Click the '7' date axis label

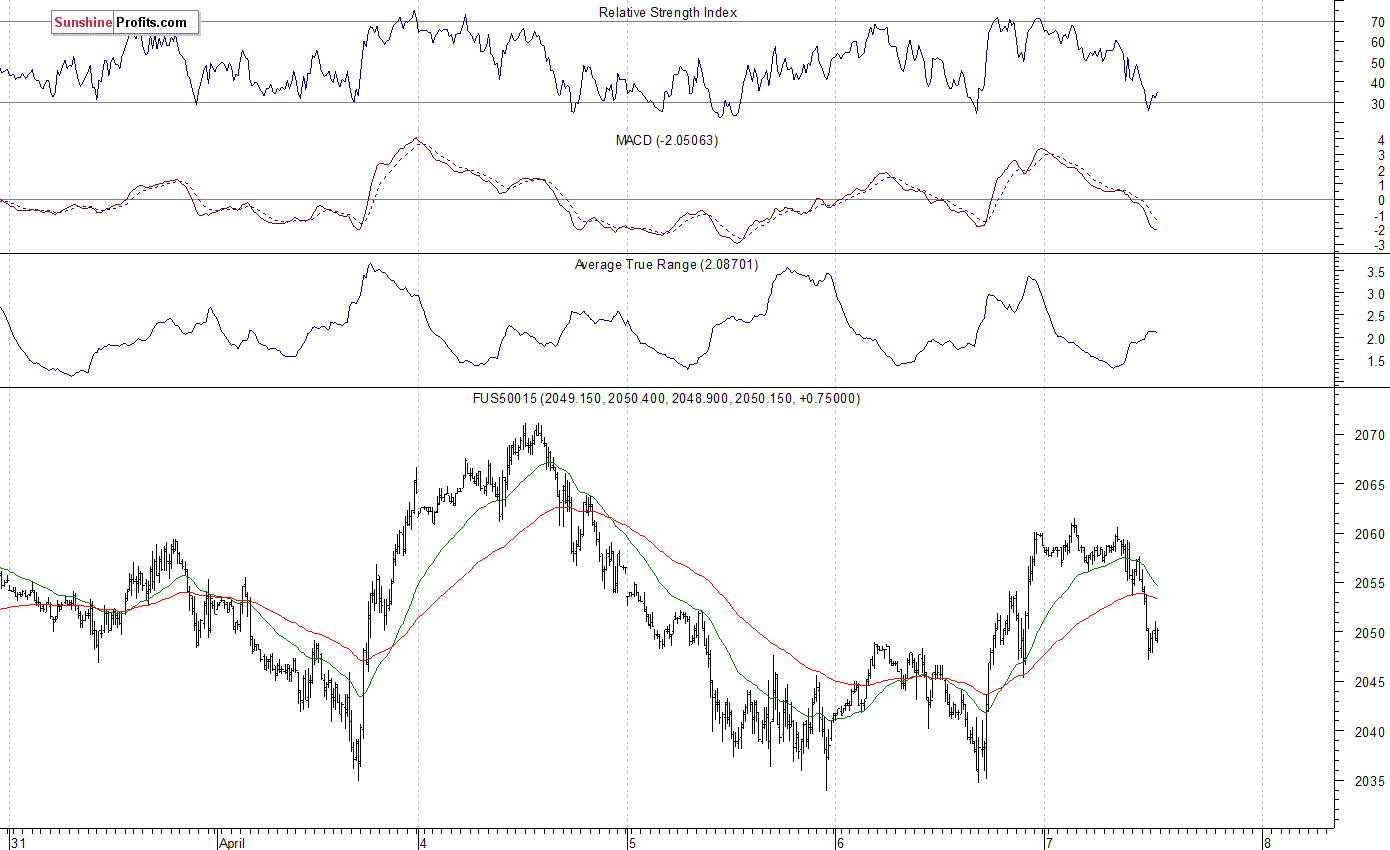coord(1050,842)
